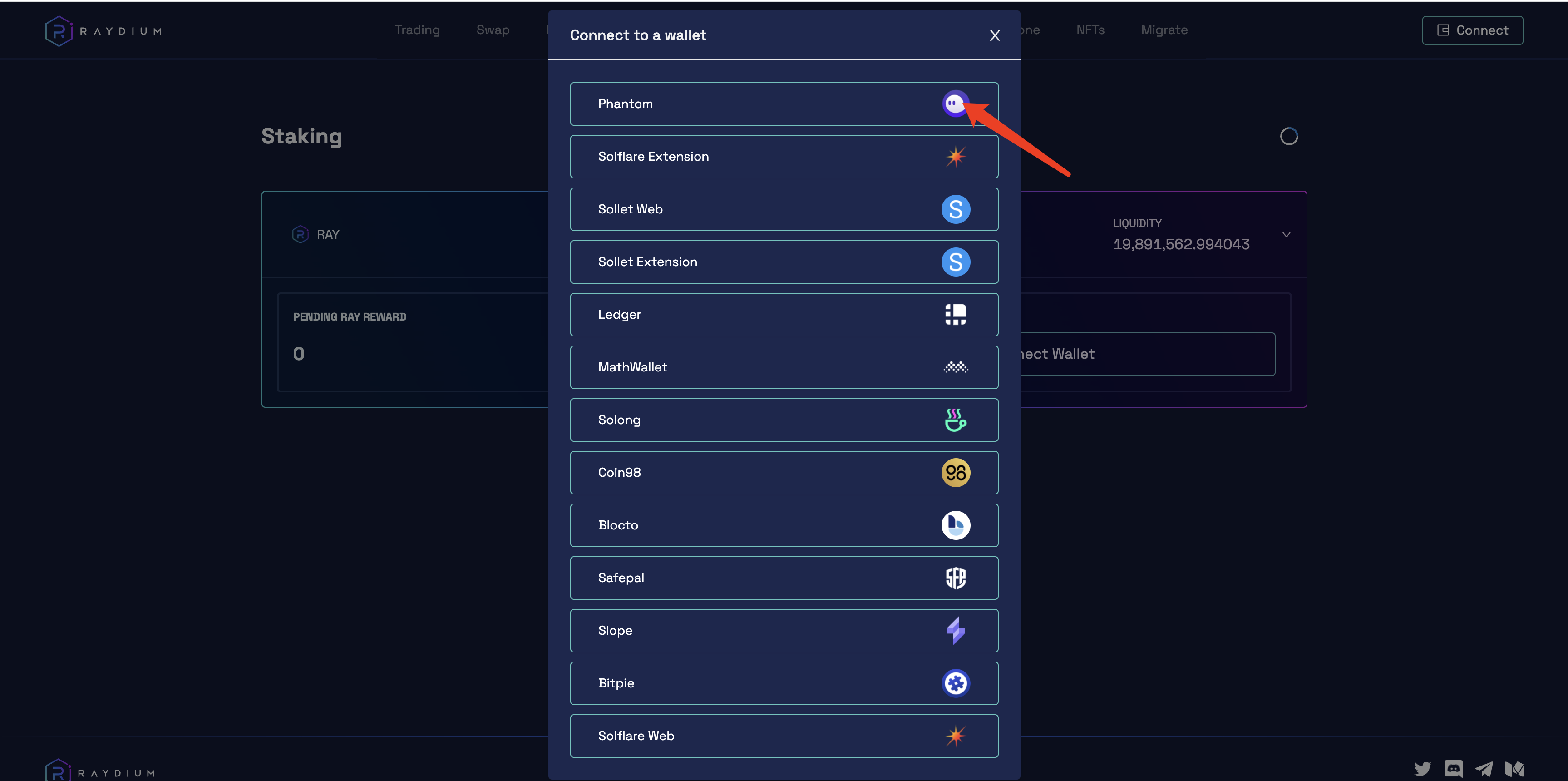Click the Solflare Extension sunburst icon
The height and width of the screenshot is (781, 1568).
tap(956, 157)
